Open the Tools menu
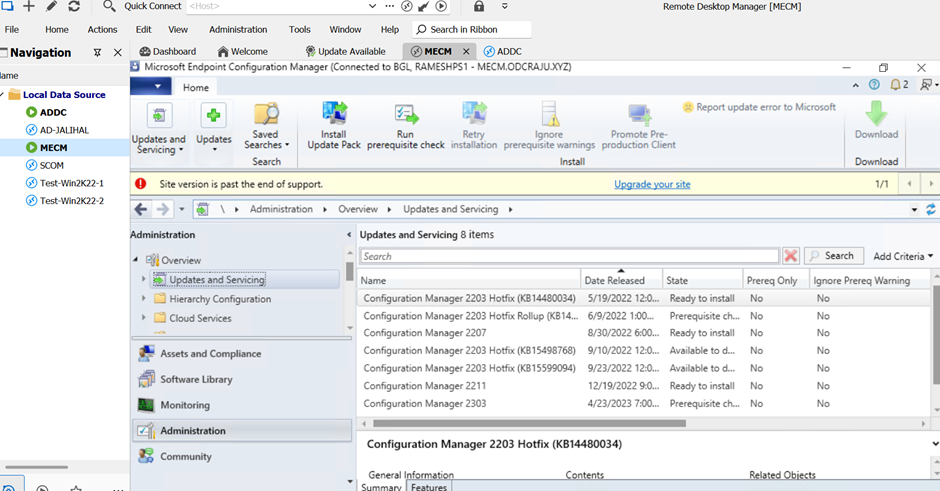The width and height of the screenshot is (940, 491). (x=299, y=29)
